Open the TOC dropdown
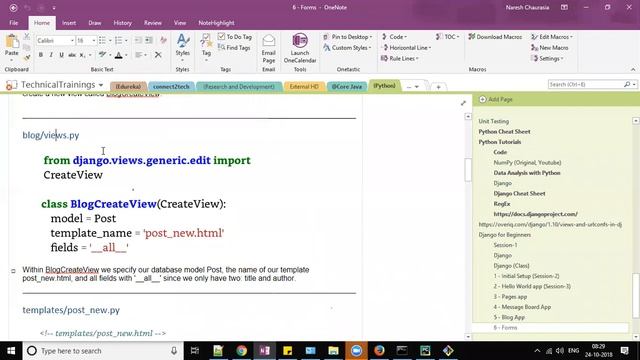The image size is (640, 360). click(x=448, y=37)
